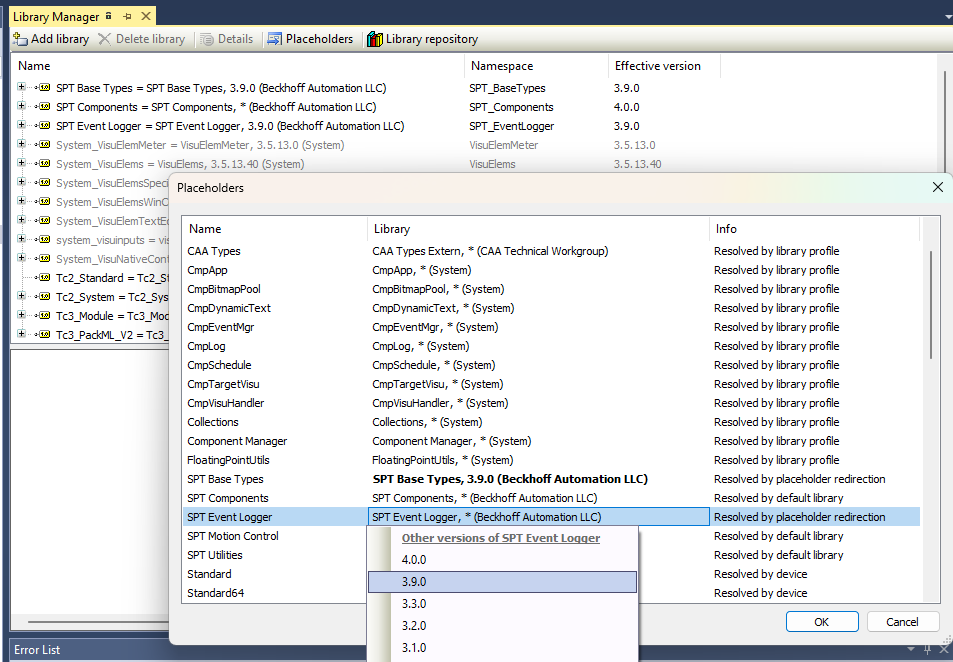Select the CmpDynamicText placeholder name
This screenshot has width=953, height=662.
tap(229, 308)
